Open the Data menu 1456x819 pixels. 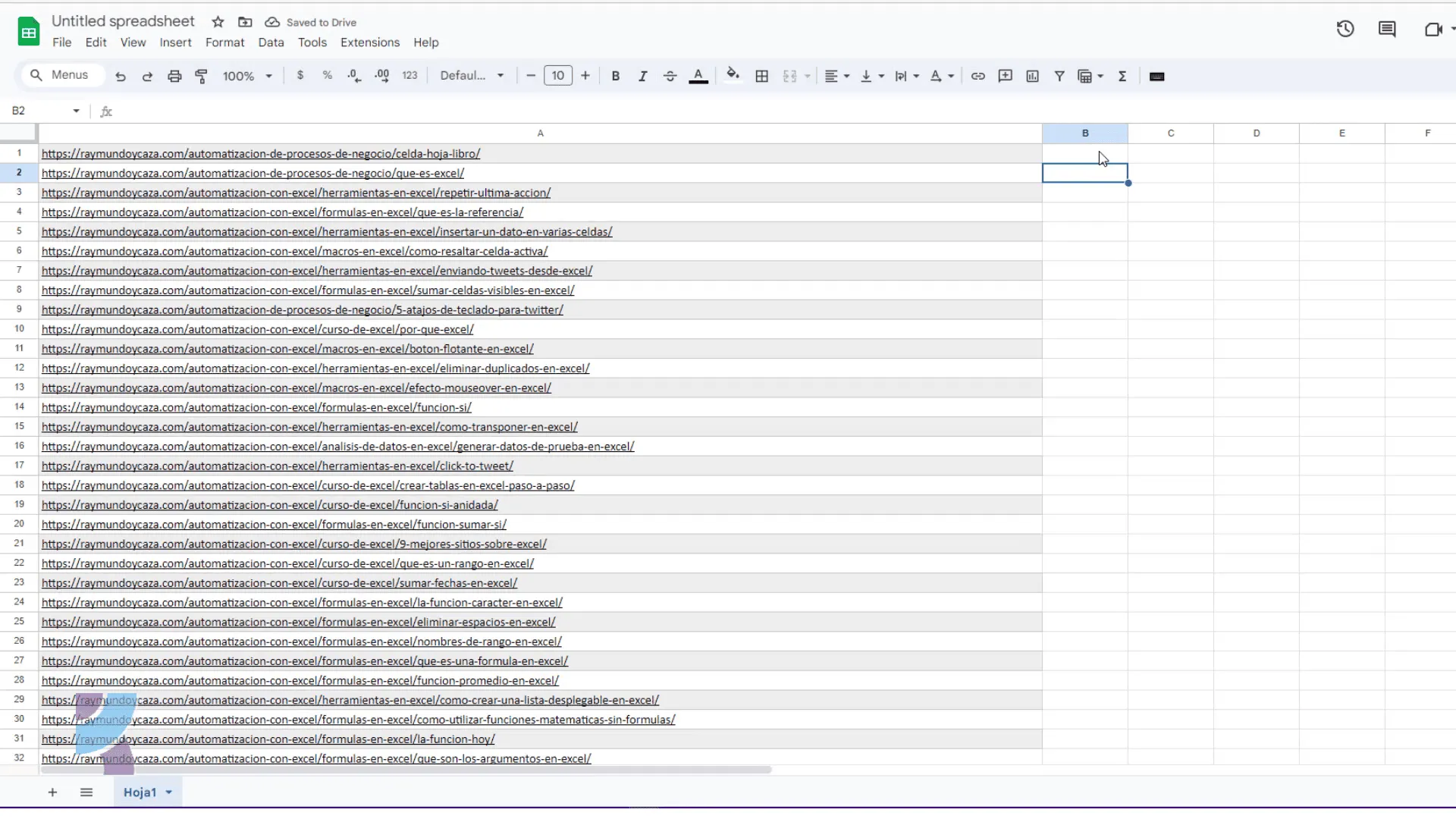[x=271, y=42]
